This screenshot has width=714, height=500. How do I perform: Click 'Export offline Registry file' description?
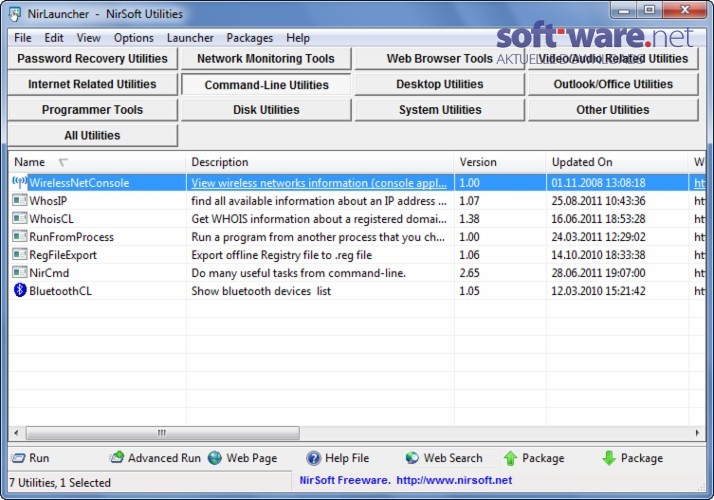coord(281,255)
